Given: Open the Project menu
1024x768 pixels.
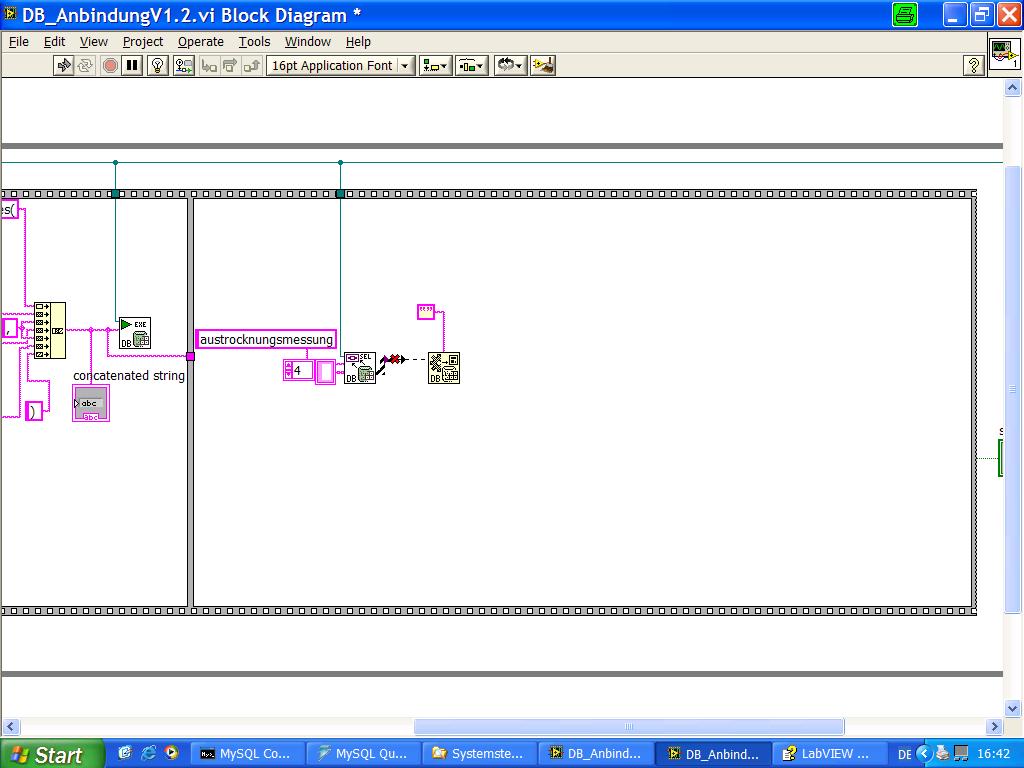Looking at the screenshot, I should click(x=142, y=42).
